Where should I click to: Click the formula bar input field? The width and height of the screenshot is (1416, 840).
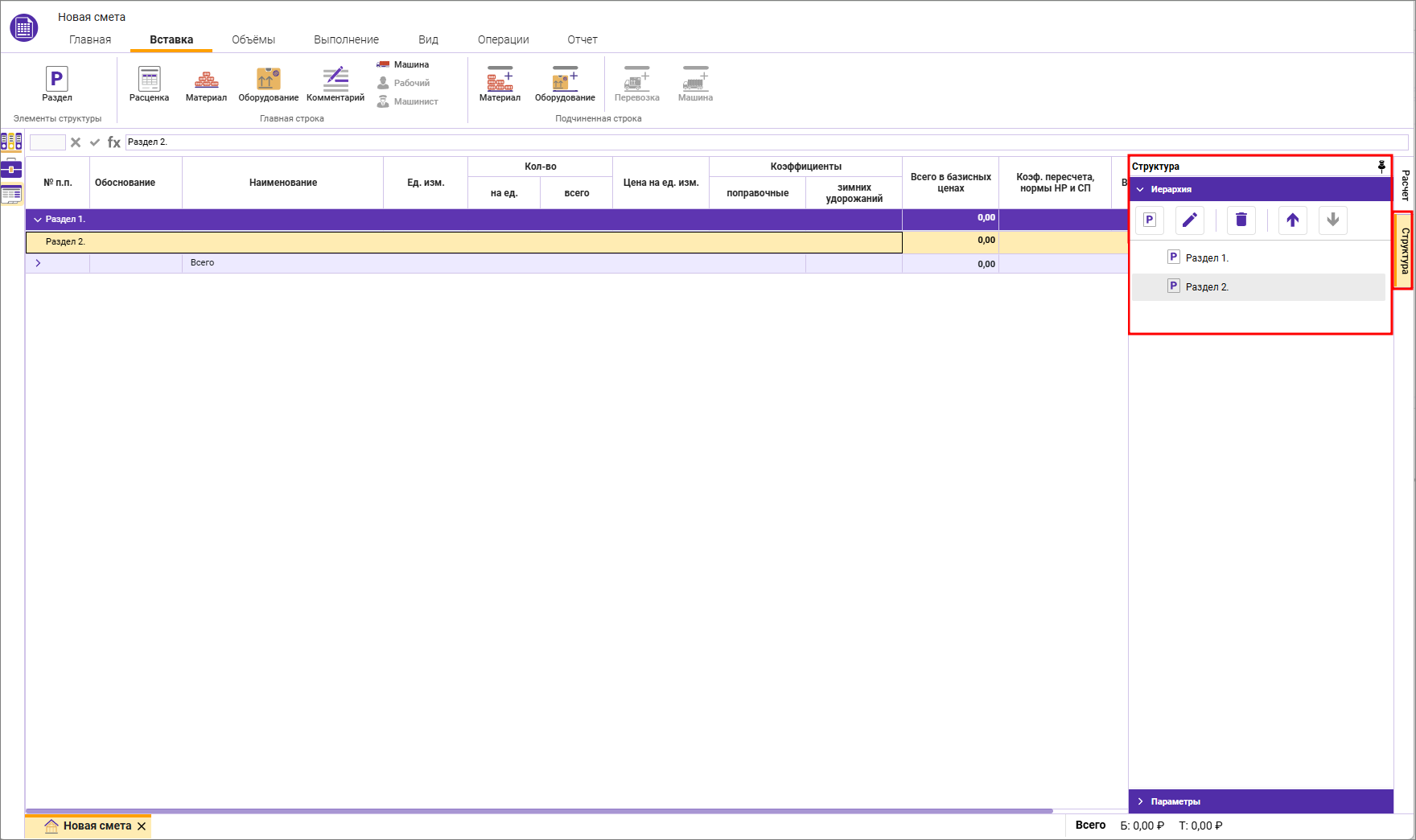764,142
